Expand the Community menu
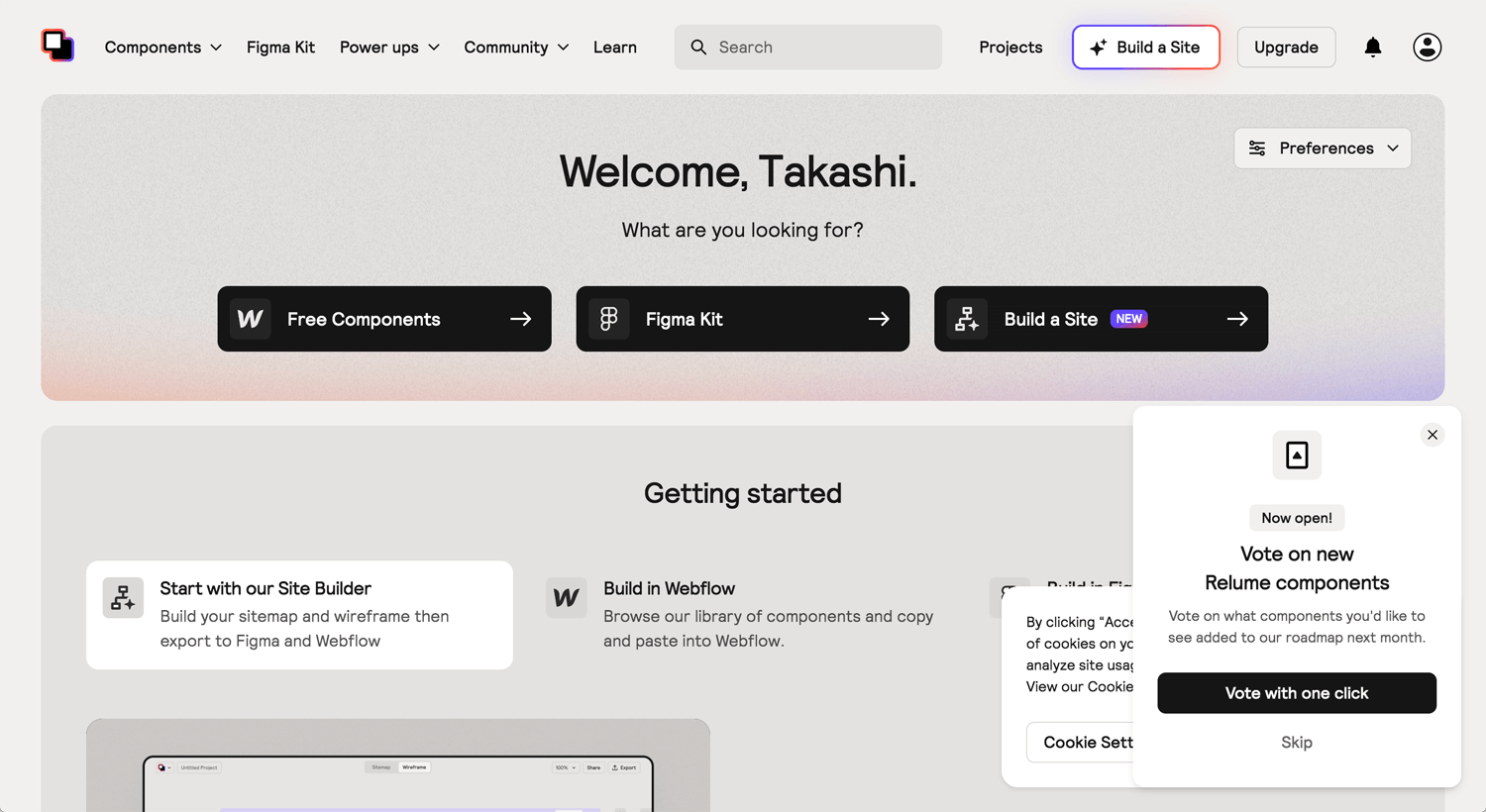 (516, 47)
